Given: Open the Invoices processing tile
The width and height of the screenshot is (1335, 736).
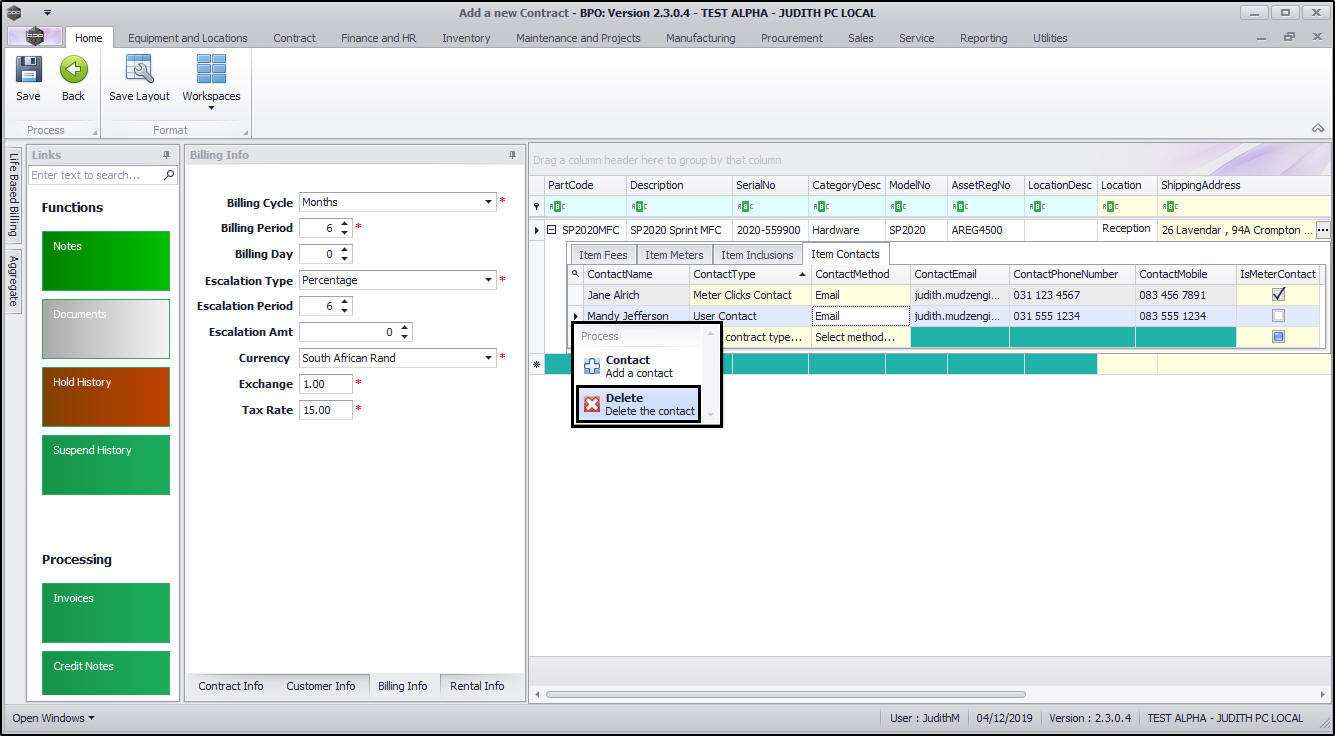Looking at the screenshot, I should coord(106,613).
